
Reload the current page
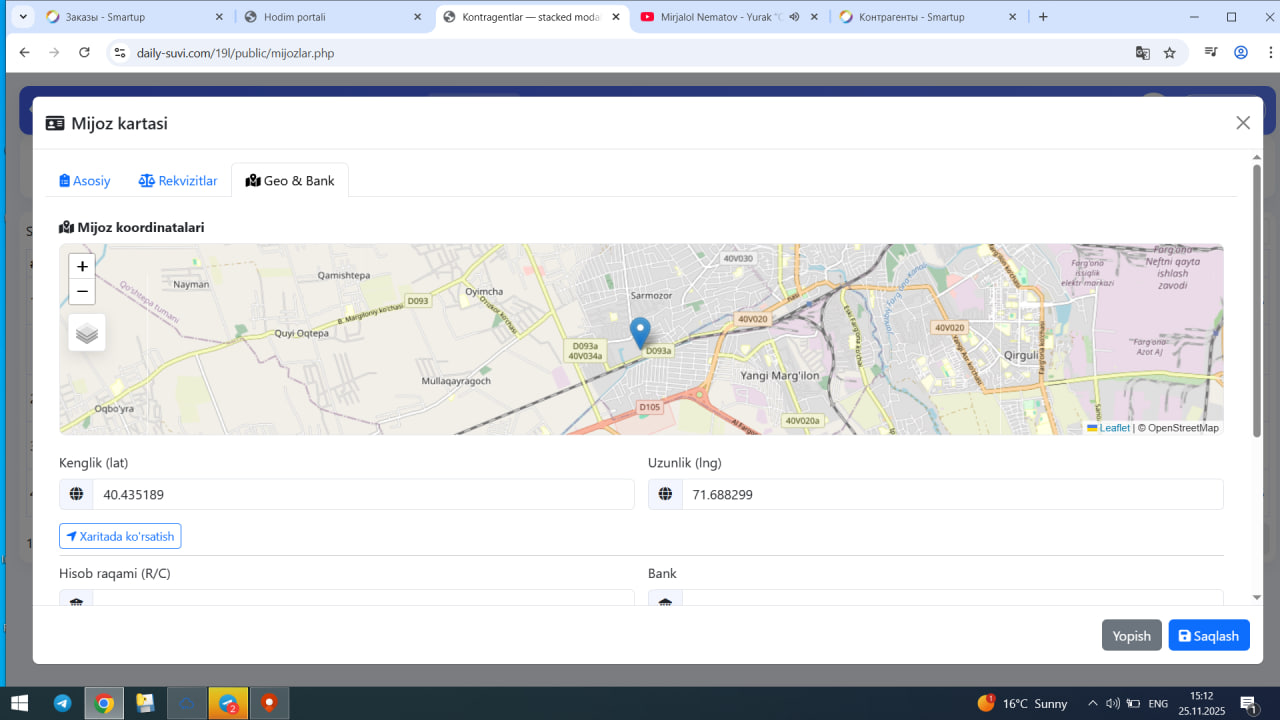pyautogui.click(x=84, y=53)
